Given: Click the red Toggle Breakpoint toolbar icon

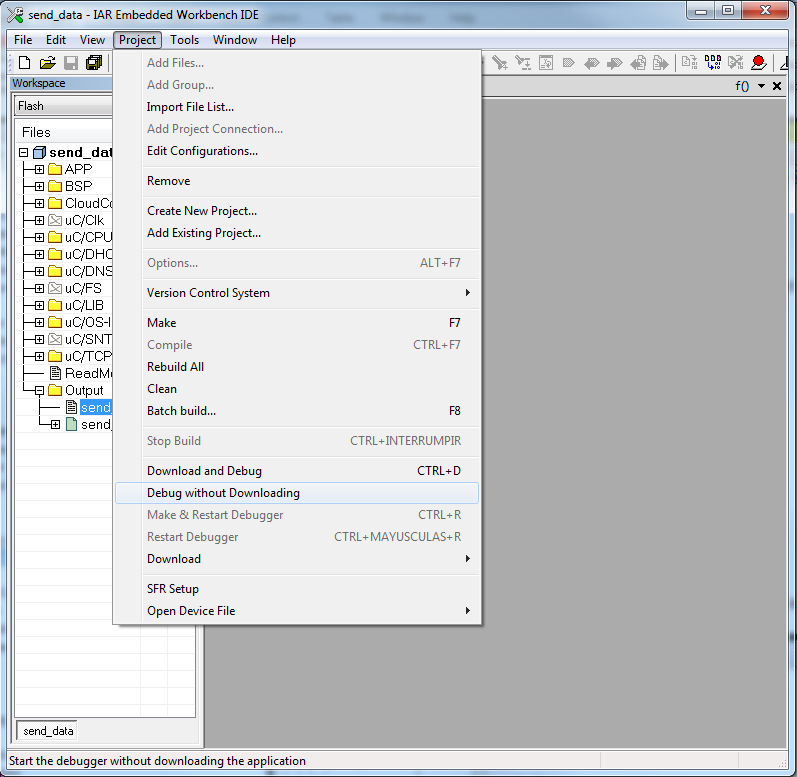Looking at the screenshot, I should tap(758, 63).
